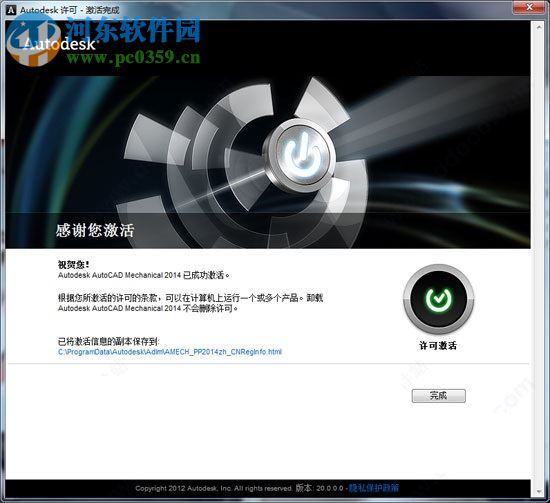Screen dimensions: 550x503
Task: Click the scrollbar up arrow
Action: [539, 27]
